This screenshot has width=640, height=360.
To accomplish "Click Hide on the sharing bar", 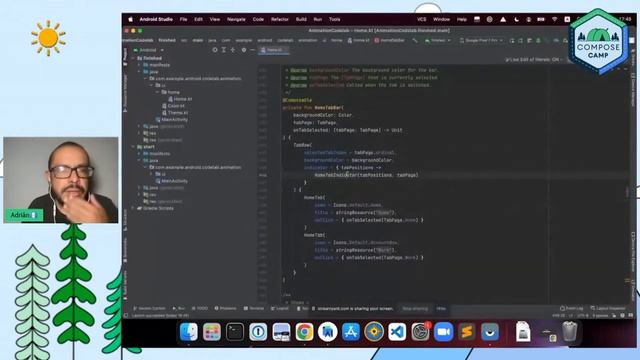I will tap(441, 309).
